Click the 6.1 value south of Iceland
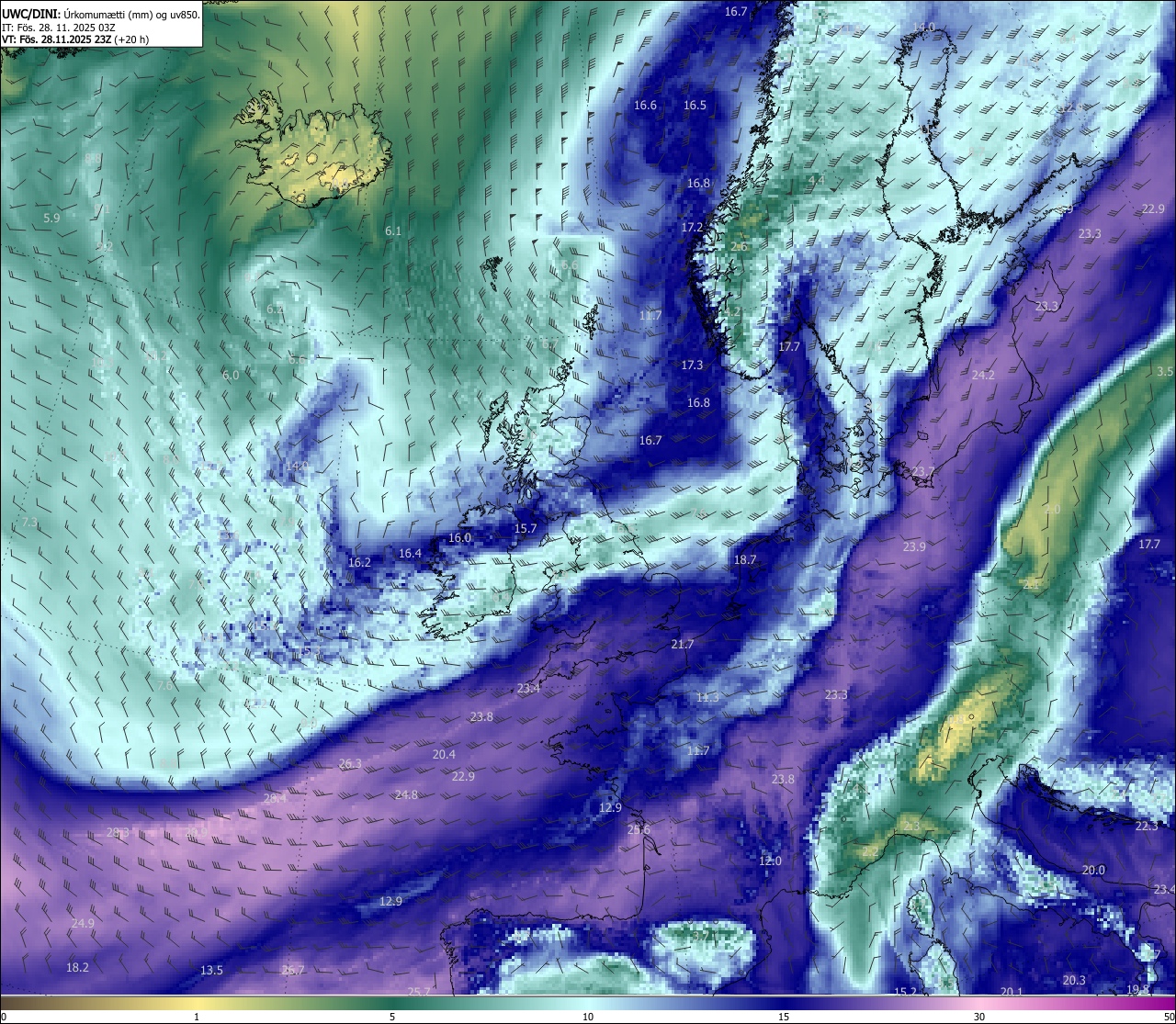Image resolution: width=1176 pixels, height=1024 pixels. pos(393,231)
